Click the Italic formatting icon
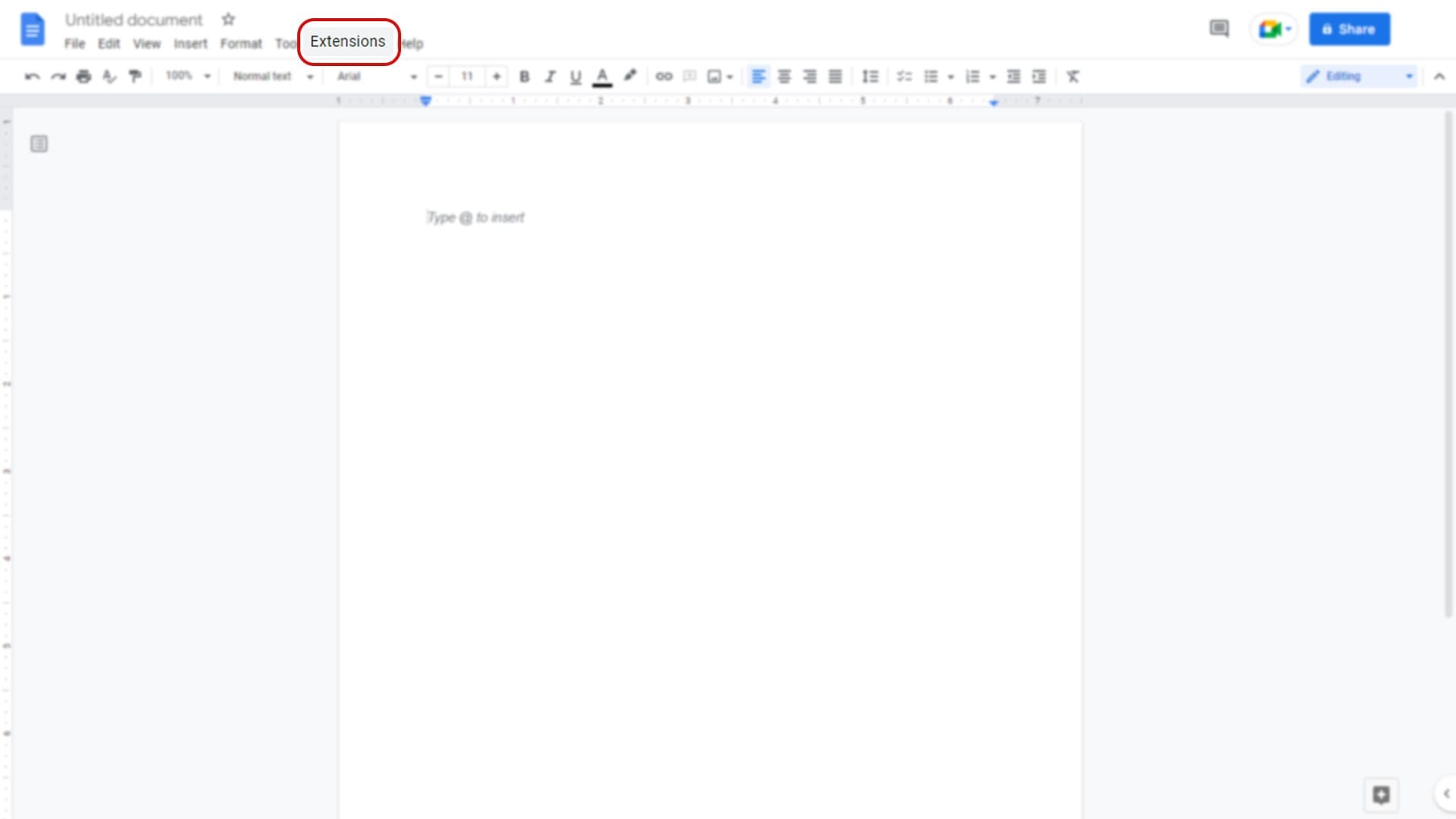The width and height of the screenshot is (1456, 819). click(550, 77)
